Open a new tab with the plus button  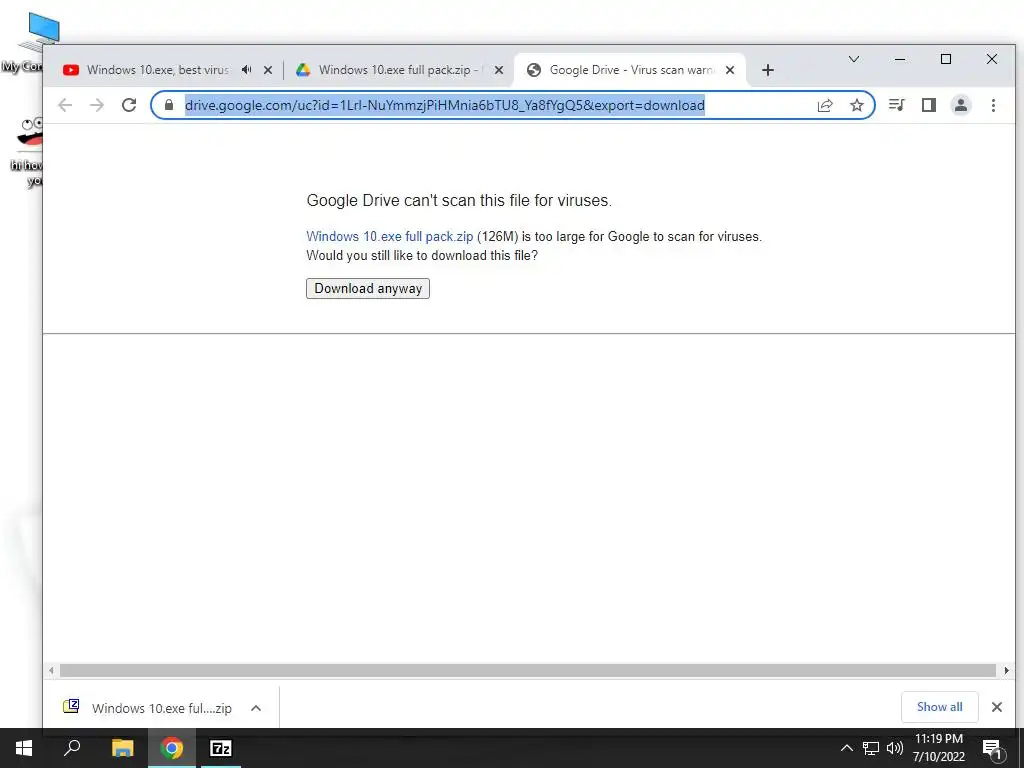pyautogui.click(x=768, y=70)
